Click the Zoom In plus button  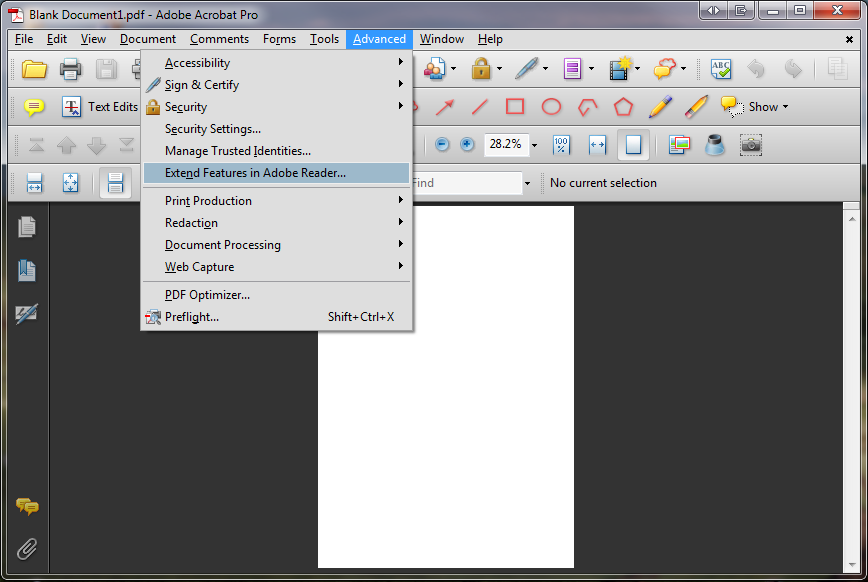coord(467,145)
